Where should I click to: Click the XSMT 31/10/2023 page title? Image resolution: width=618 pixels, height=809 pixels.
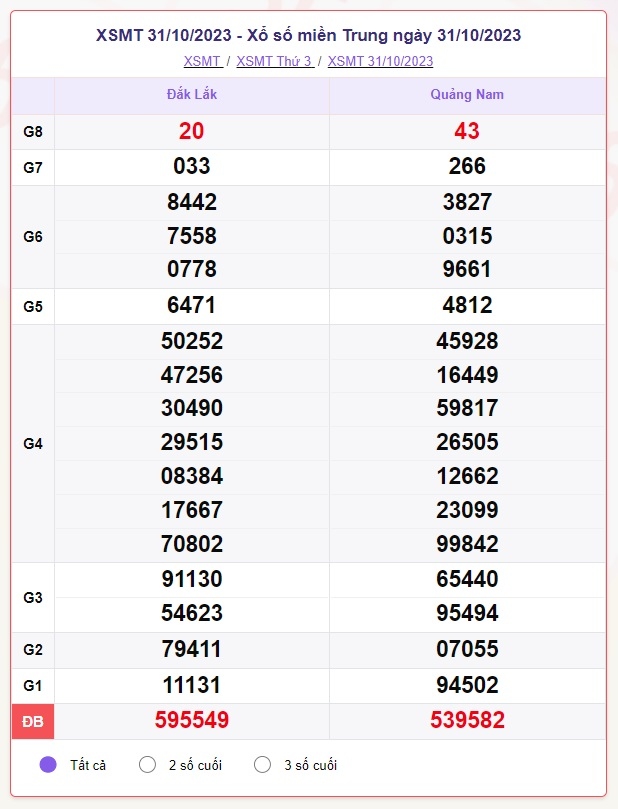coord(308,35)
